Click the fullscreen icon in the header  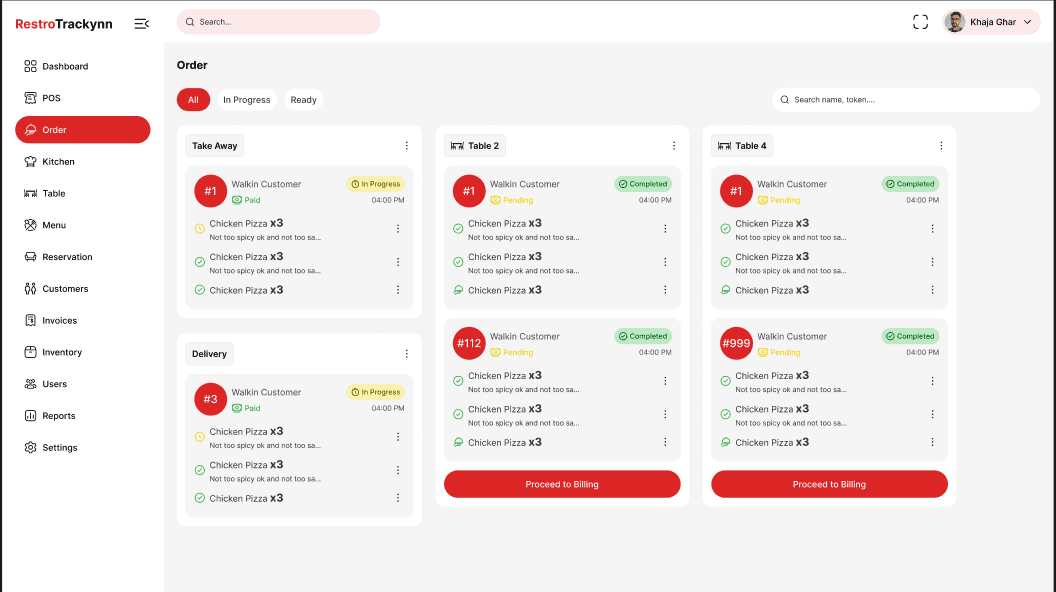920,21
